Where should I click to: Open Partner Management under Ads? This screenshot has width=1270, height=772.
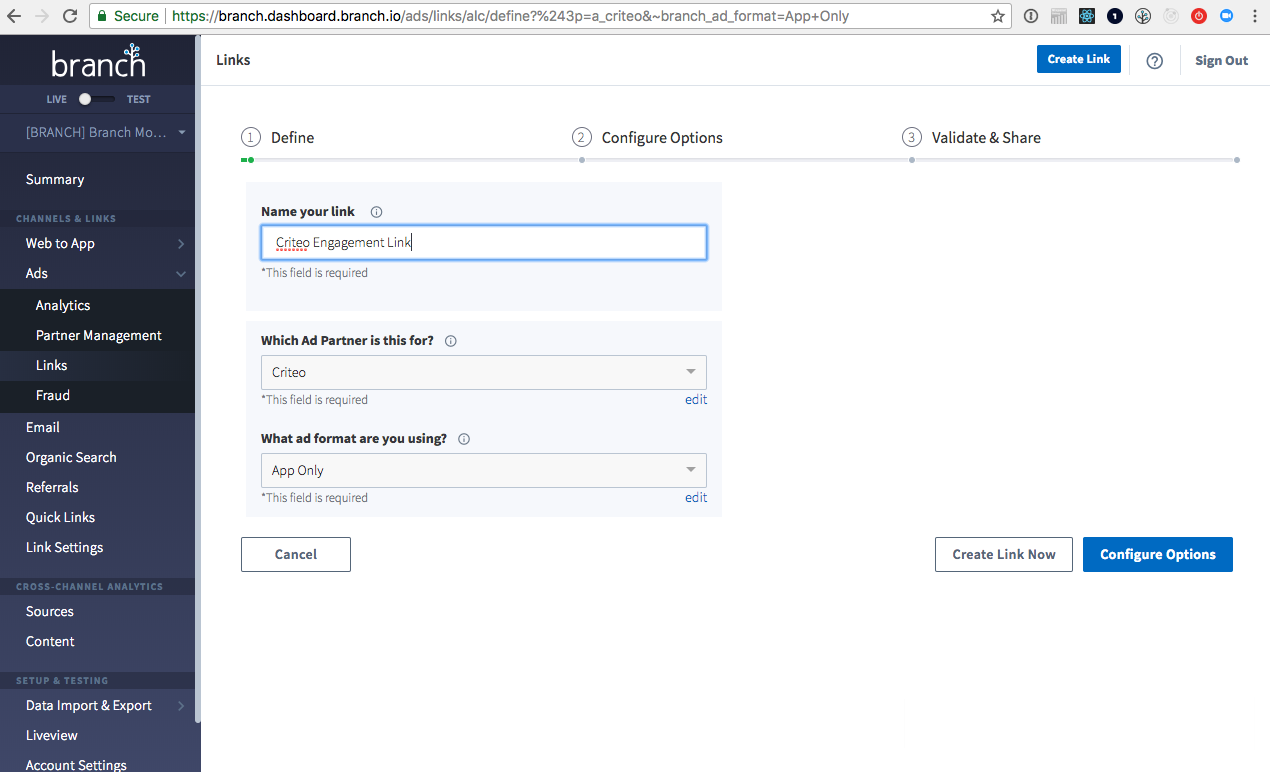pyautogui.click(x=99, y=335)
